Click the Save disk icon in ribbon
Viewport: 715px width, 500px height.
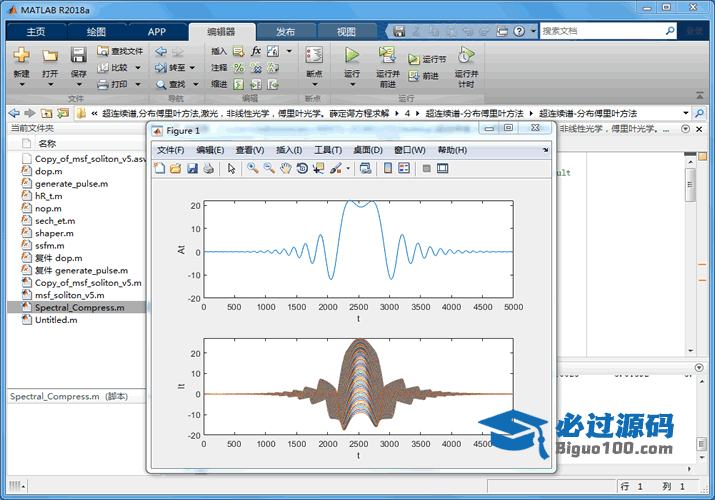click(78, 55)
